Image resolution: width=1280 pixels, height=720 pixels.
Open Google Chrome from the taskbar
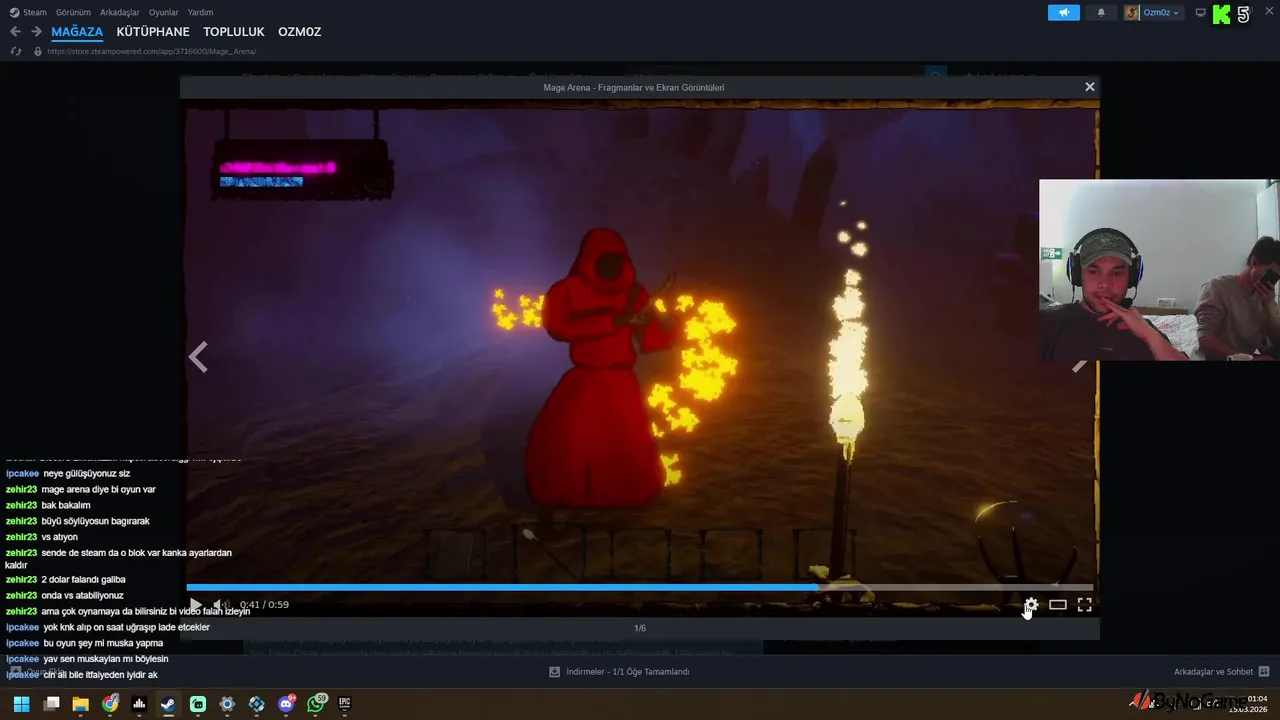click(110, 704)
